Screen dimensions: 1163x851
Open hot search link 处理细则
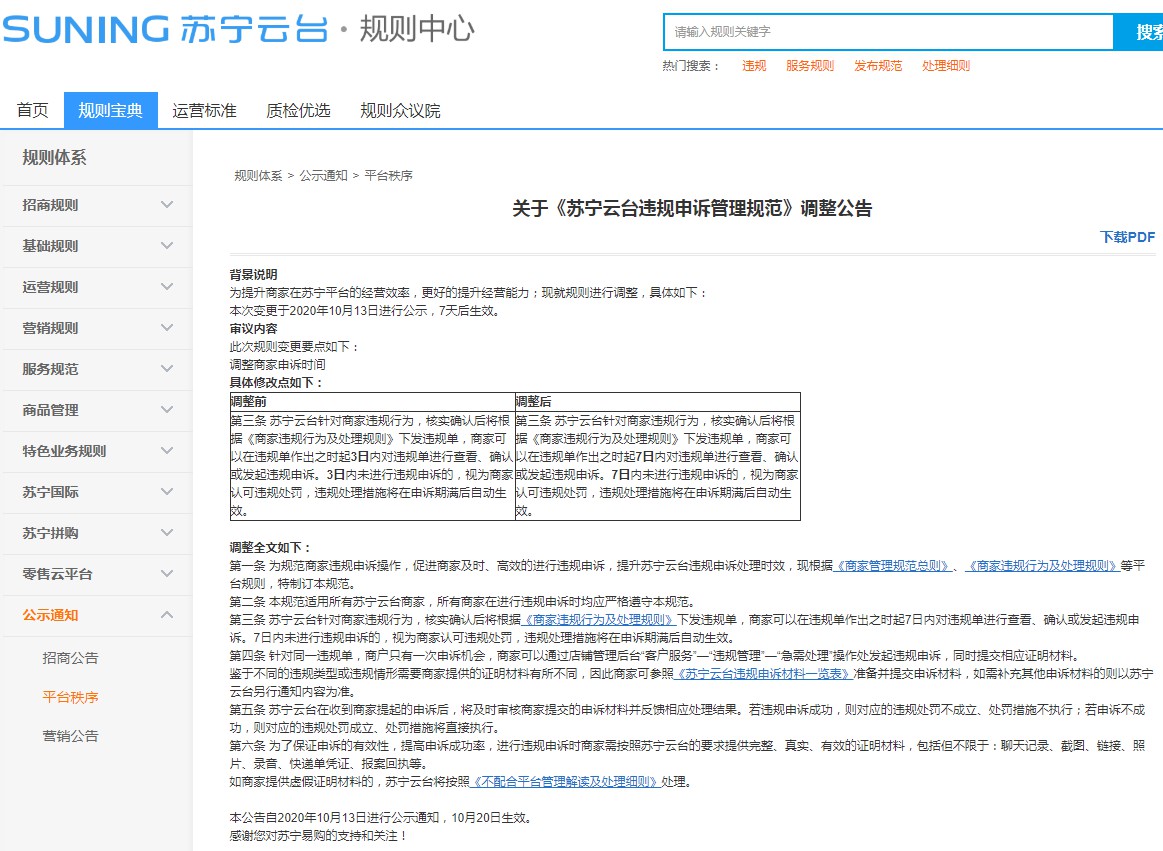[946, 66]
